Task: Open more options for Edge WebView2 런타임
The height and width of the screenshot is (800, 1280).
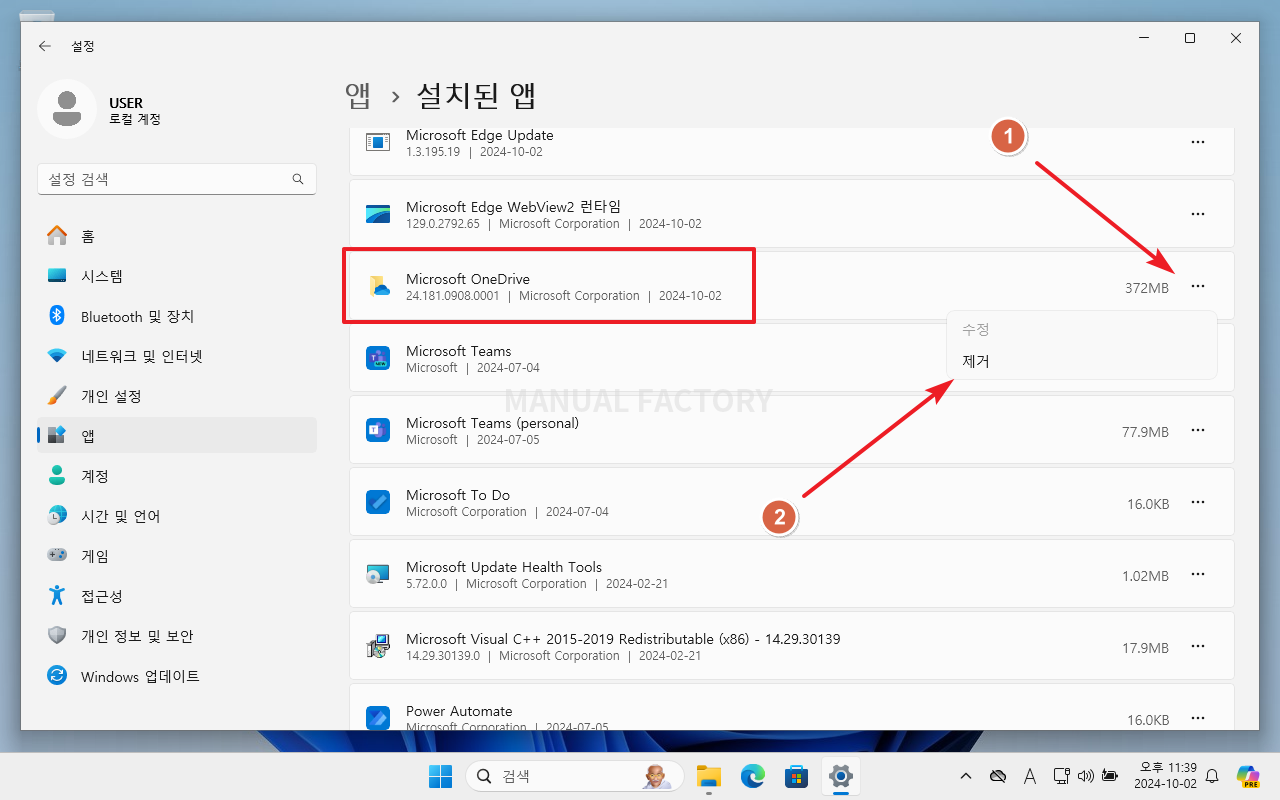Action: (1198, 215)
